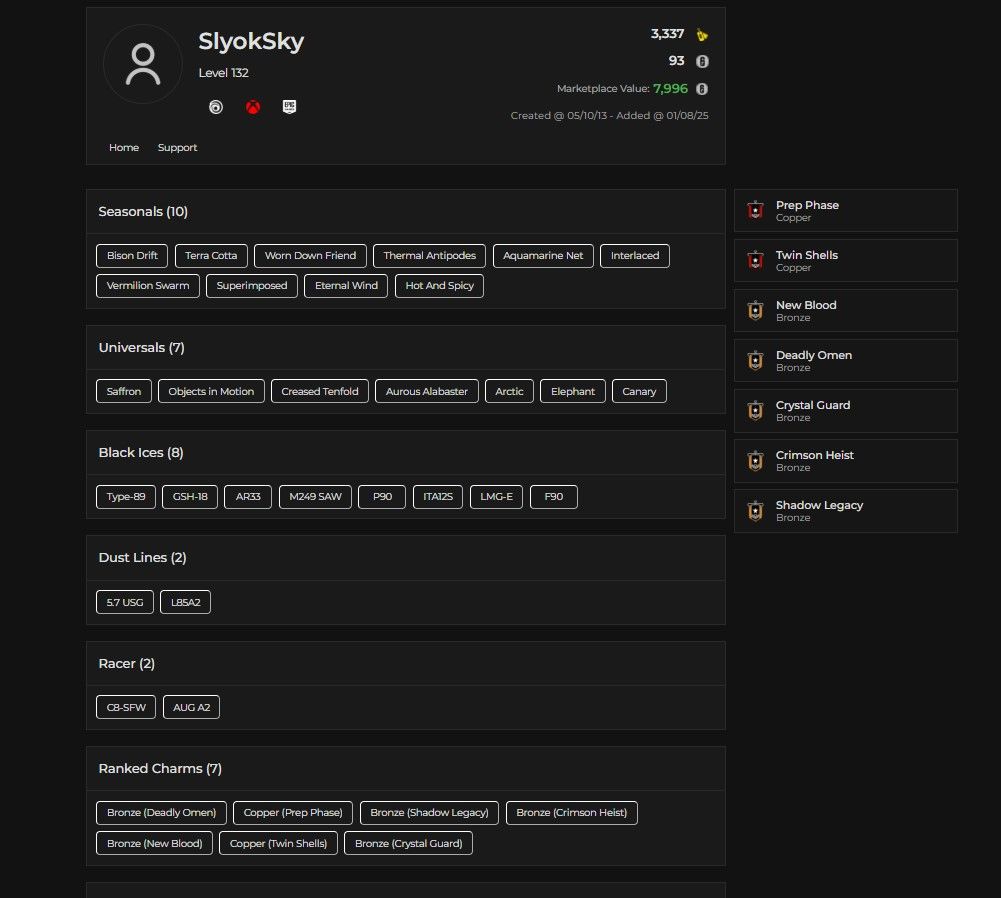Image resolution: width=1001 pixels, height=898 pixels.
Task: Choose the Worn Down Friend tag
Action: coord(310,255)
